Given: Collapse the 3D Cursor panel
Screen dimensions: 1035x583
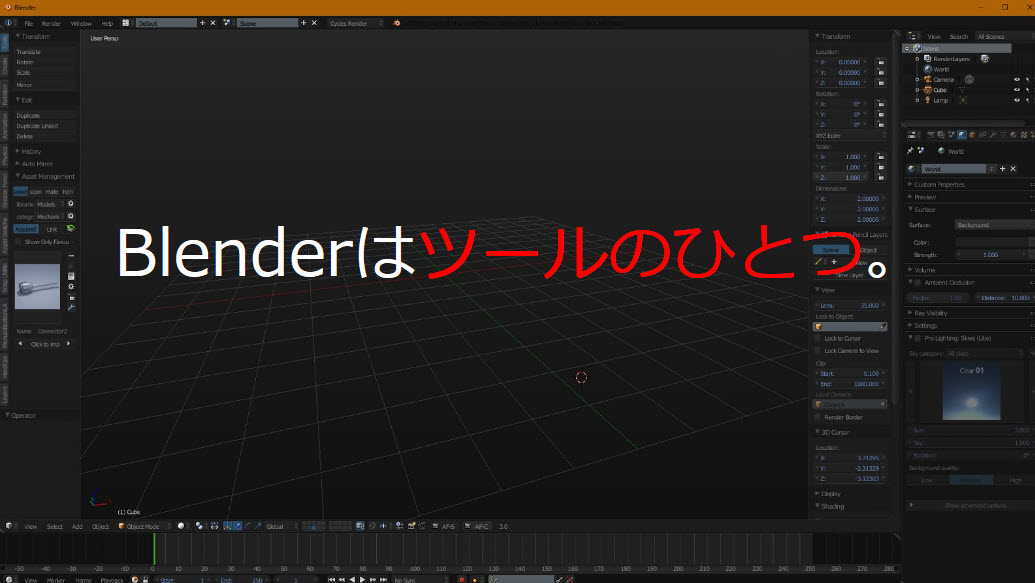Looking at the screenshot, I should (x=833, y=432).
